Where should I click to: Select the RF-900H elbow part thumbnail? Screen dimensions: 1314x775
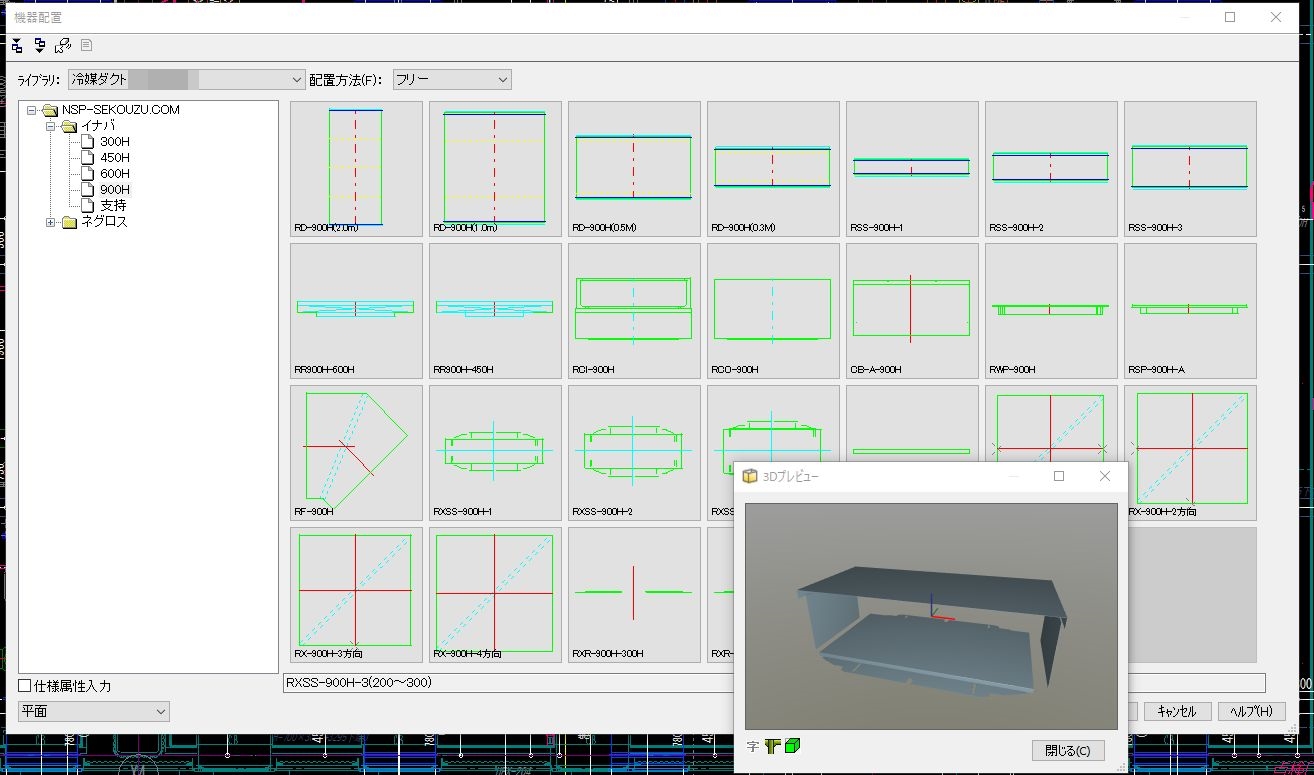pyautogui.click(x=356, y=452)
